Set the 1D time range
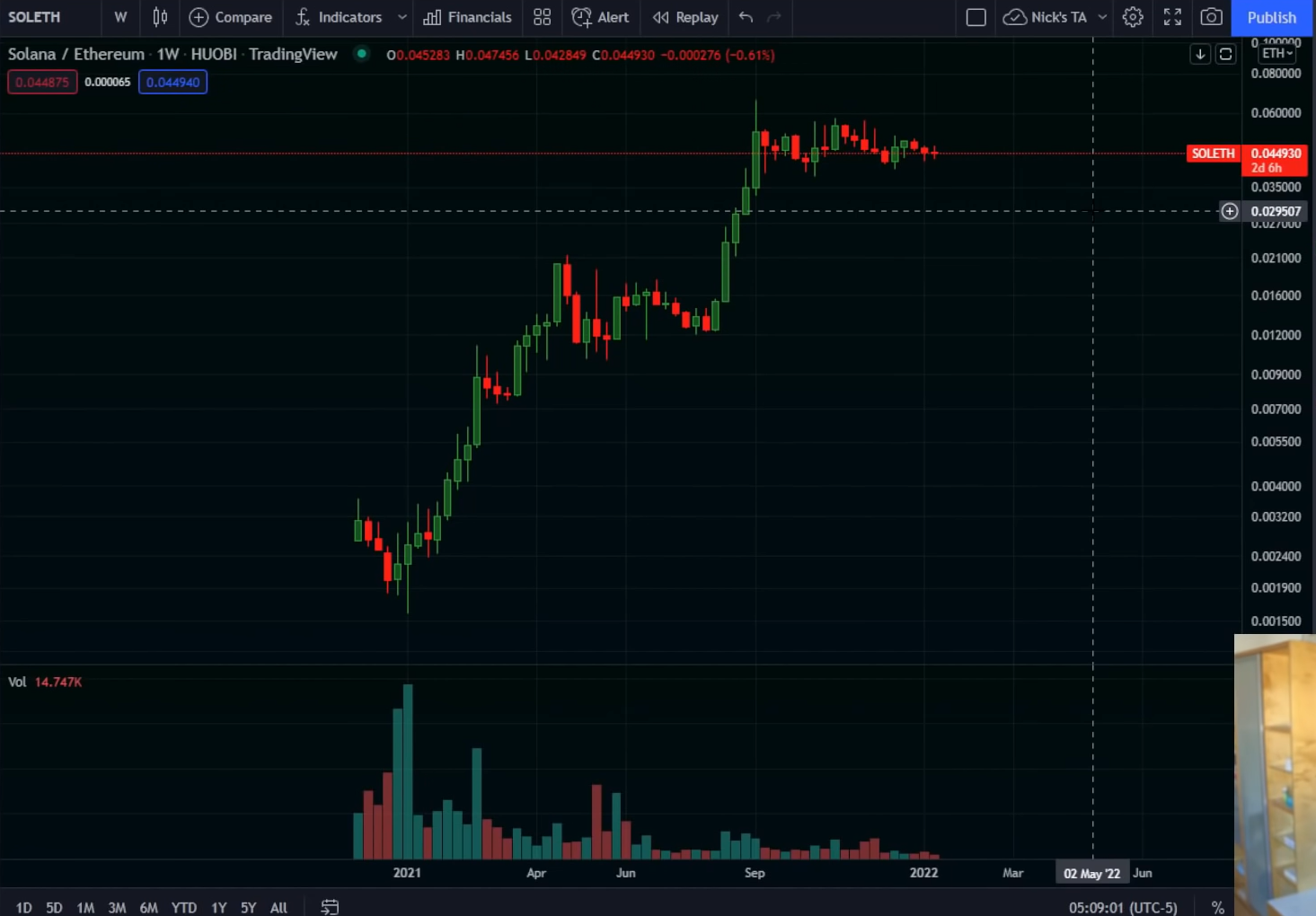 [x=24, y=907]
